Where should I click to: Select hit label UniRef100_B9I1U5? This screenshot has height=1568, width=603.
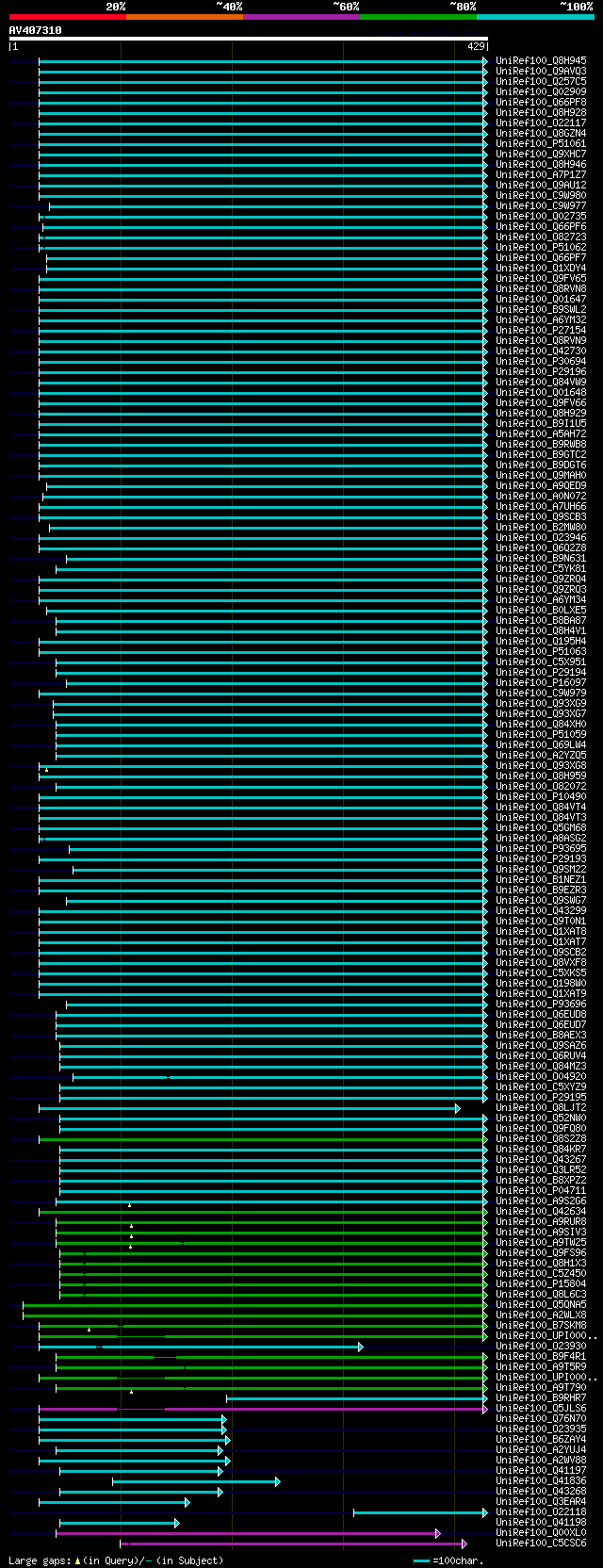541,423
